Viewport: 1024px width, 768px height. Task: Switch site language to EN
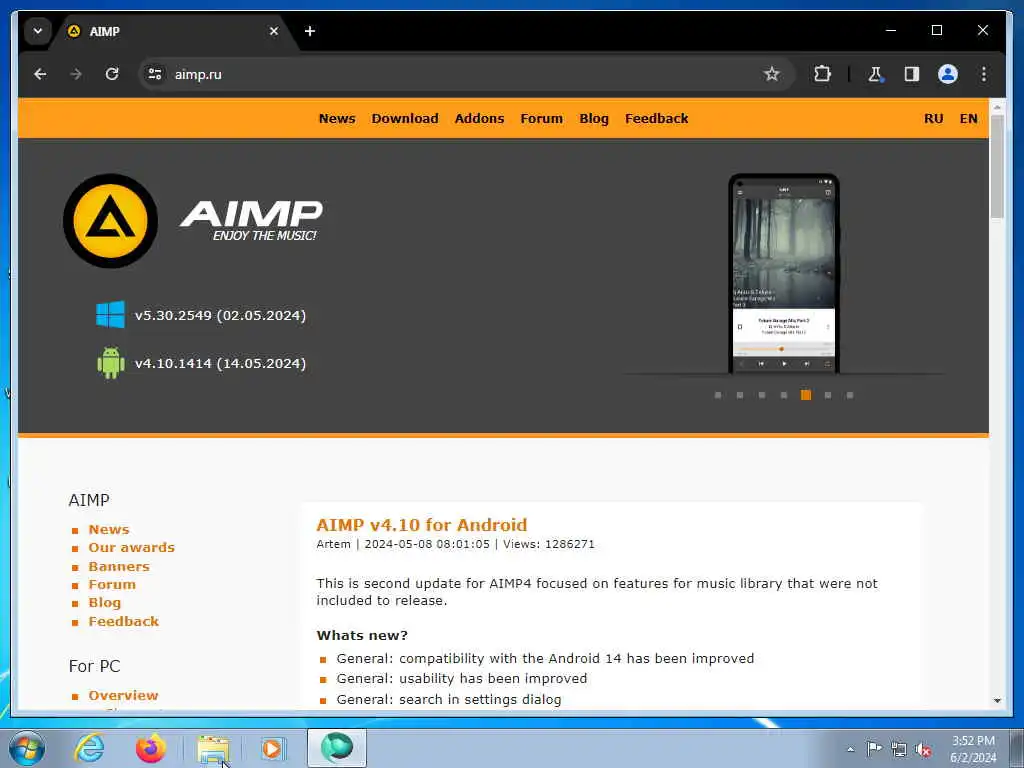pyautogui.click(x=968, y=119)
